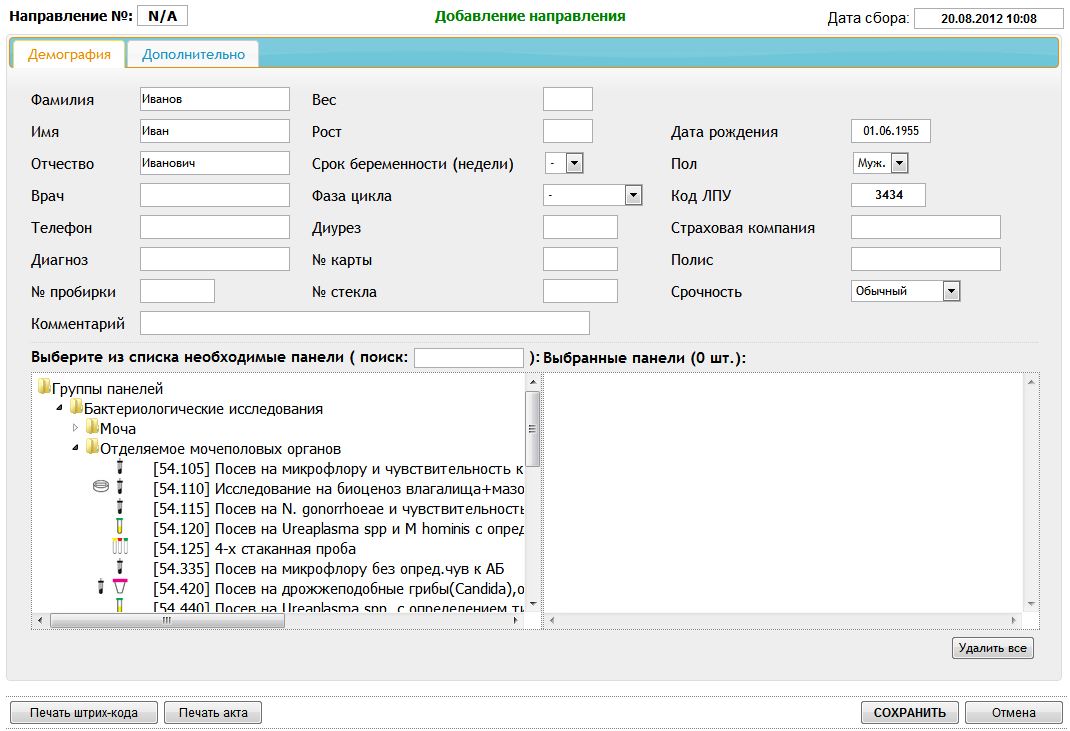
Task: Click the Врач input field
Action: [215, 195]
